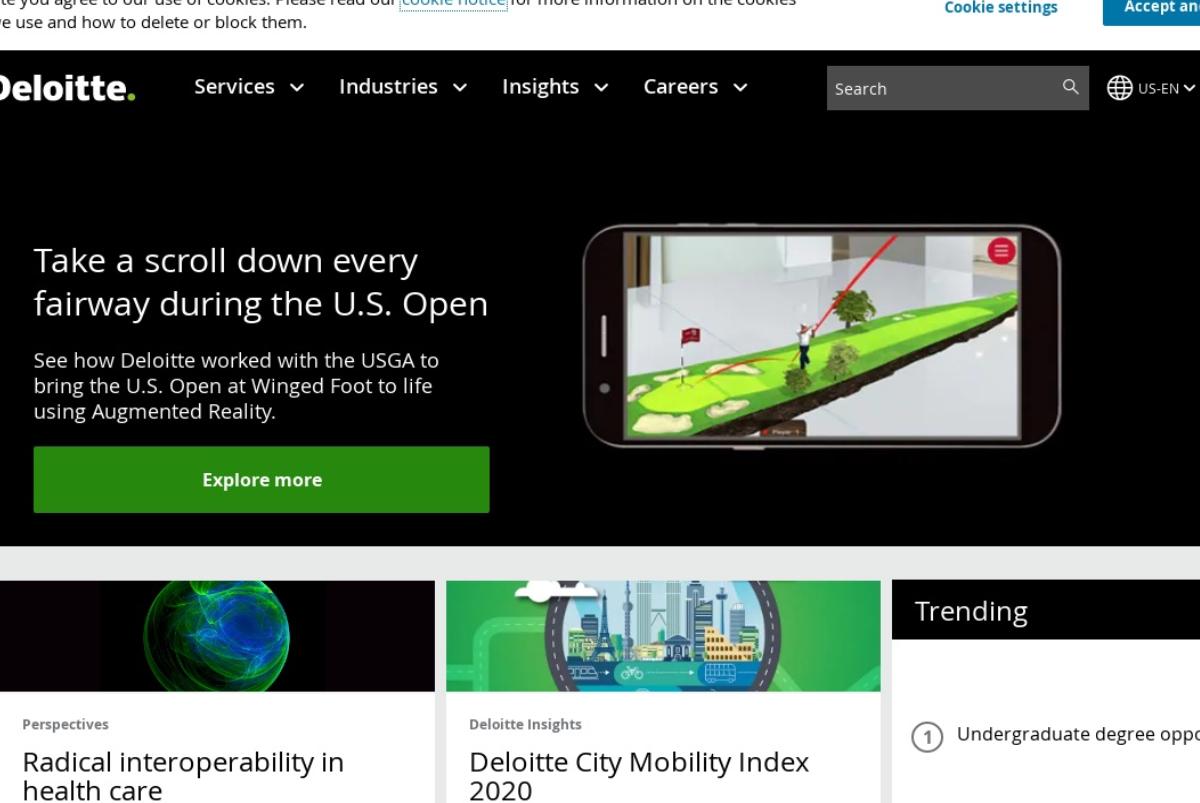Click the 'Take a scroll down every fairway' headline
Screen dimensions: 1200x803
coord(260,282)
